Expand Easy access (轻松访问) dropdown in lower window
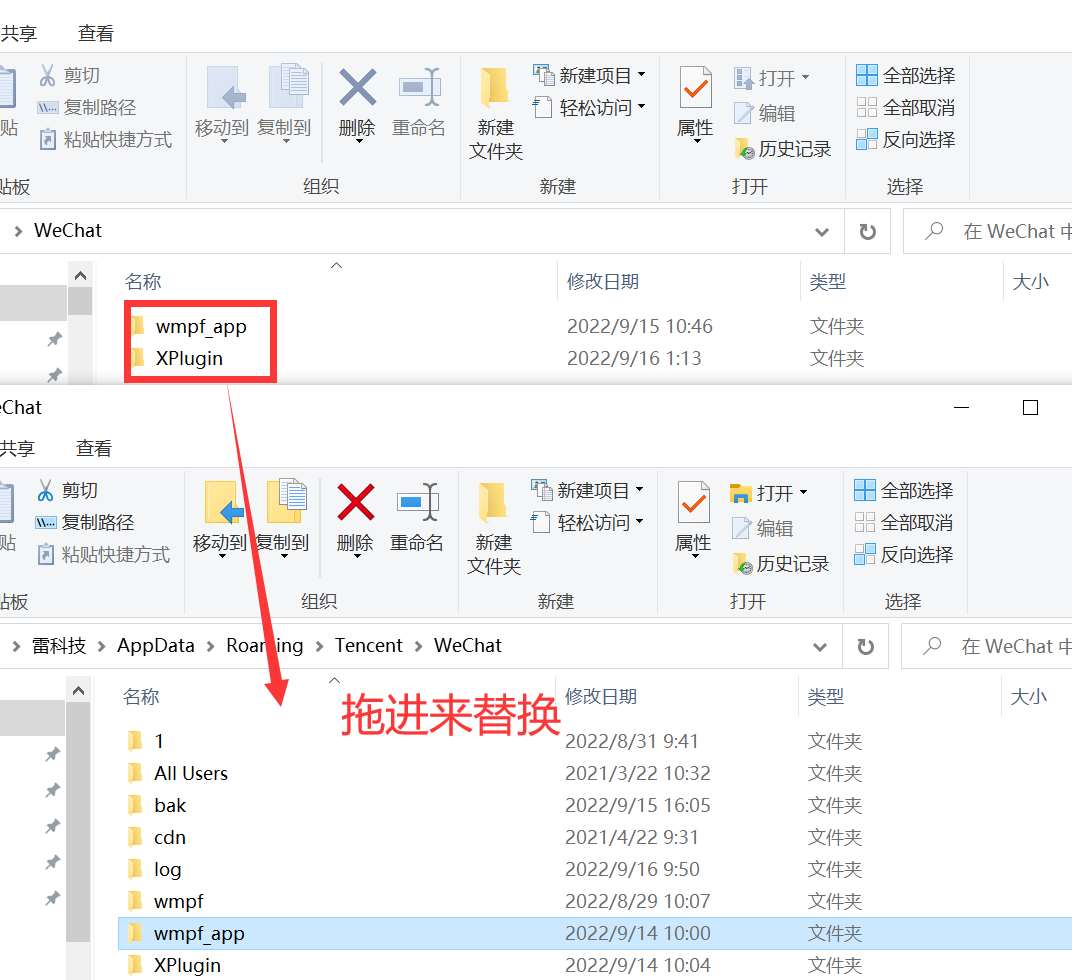Screen dimensions: 1072x980 [x=640, y=521]
